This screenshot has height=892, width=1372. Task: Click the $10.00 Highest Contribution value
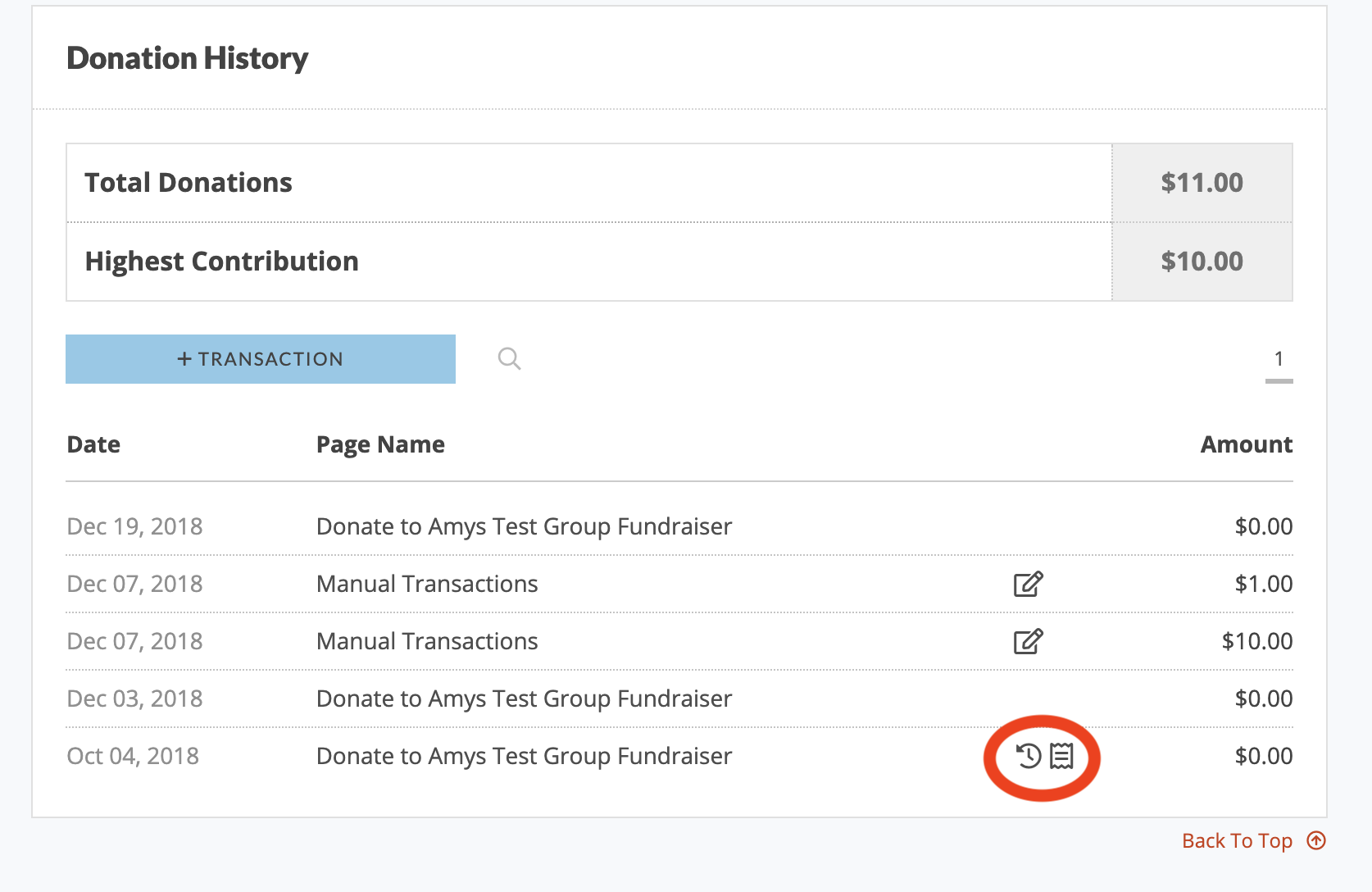[1202, 262]
